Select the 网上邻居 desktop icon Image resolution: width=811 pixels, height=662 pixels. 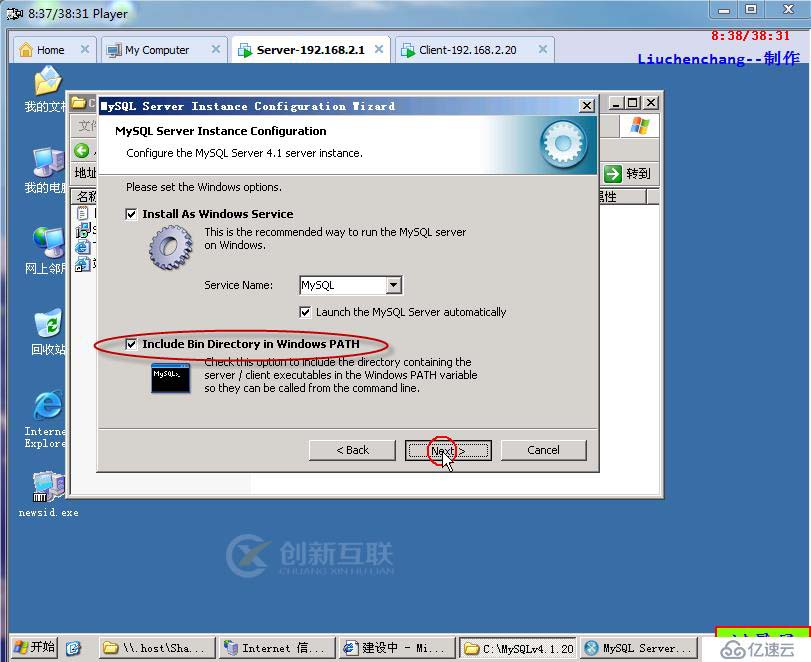[x=47, y=250]
